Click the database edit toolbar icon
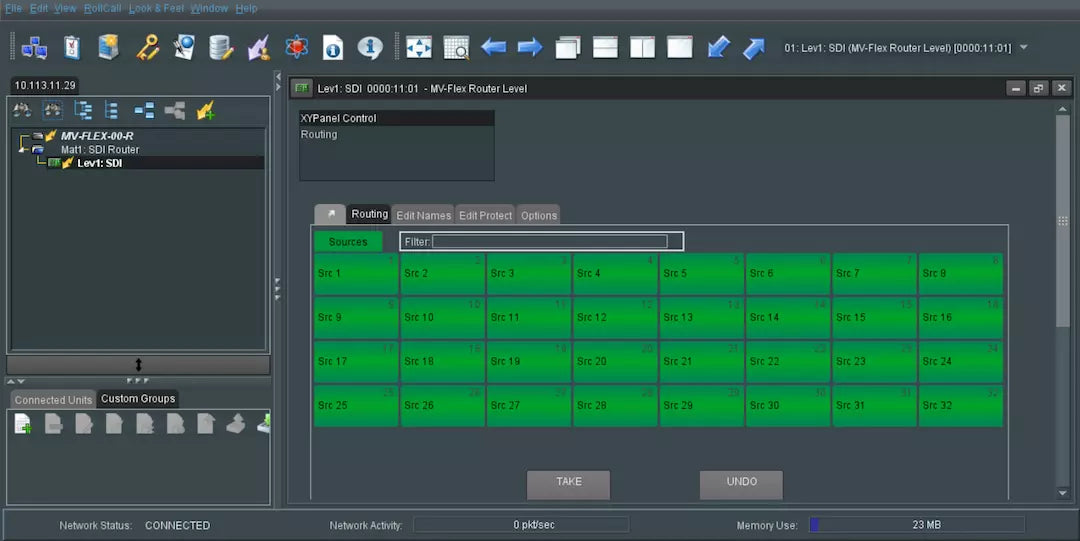 point(221,48)
